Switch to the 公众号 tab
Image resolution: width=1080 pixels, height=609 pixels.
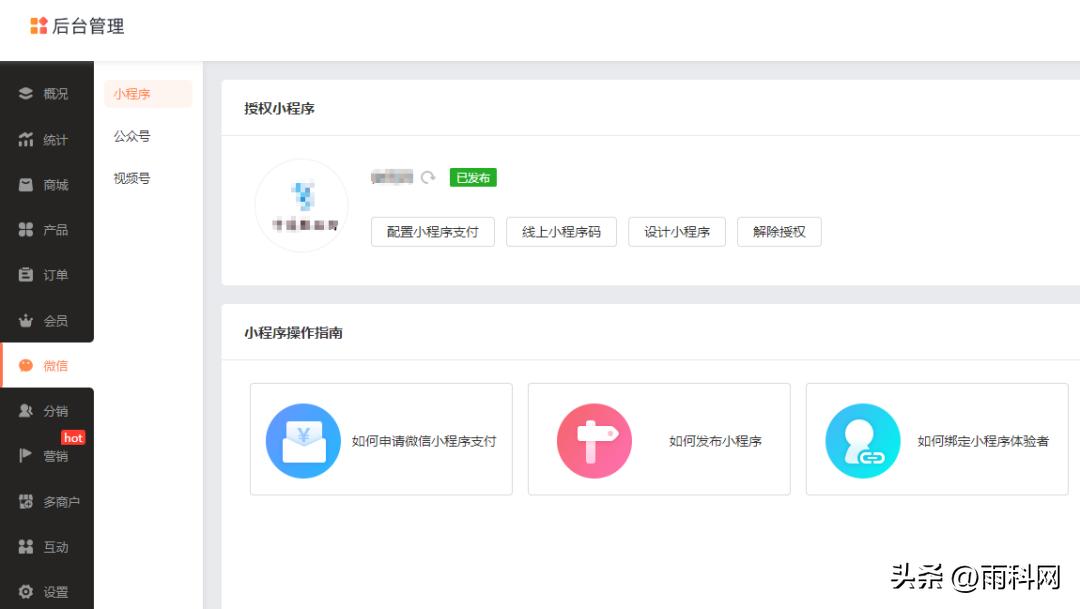[x=131, y=136]
